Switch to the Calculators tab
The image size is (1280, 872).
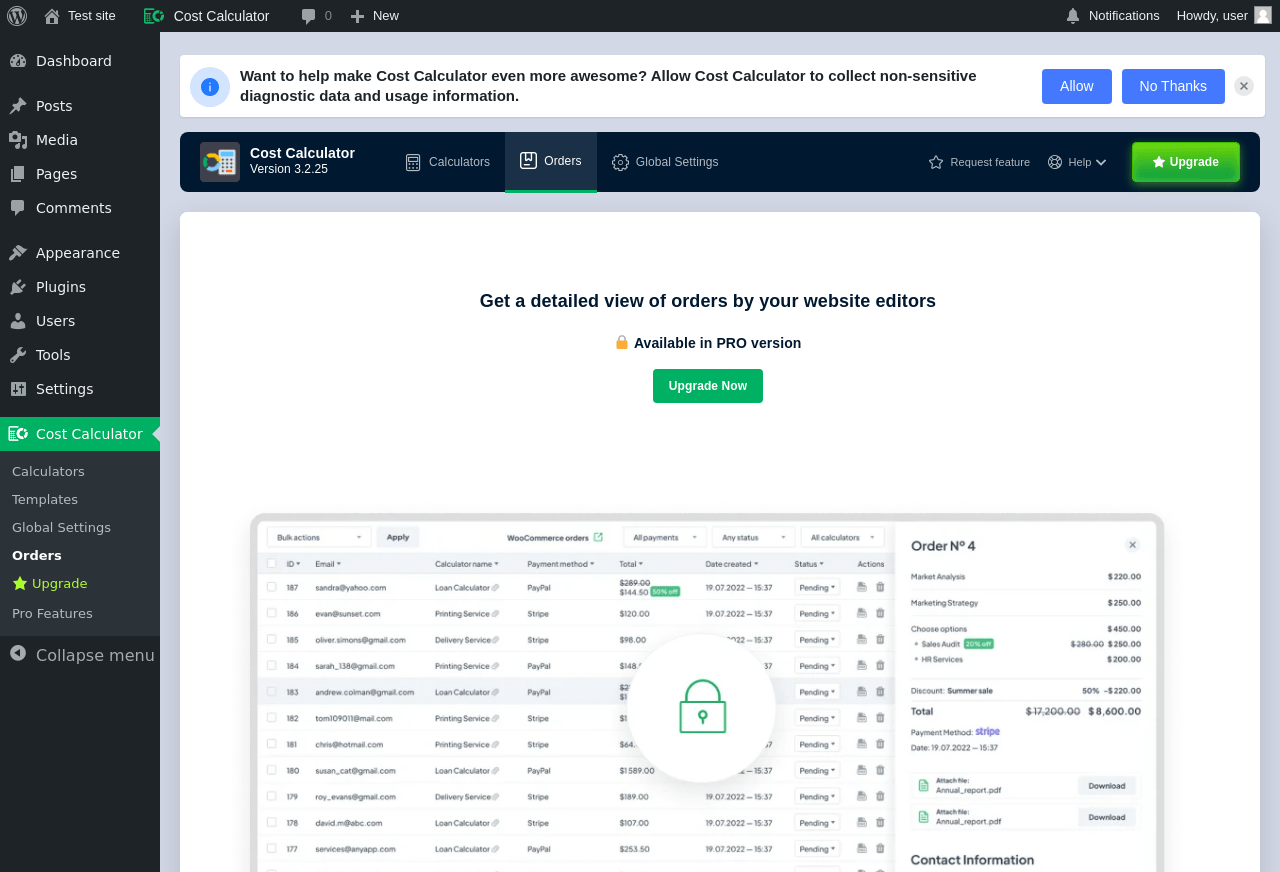point(448,162)
